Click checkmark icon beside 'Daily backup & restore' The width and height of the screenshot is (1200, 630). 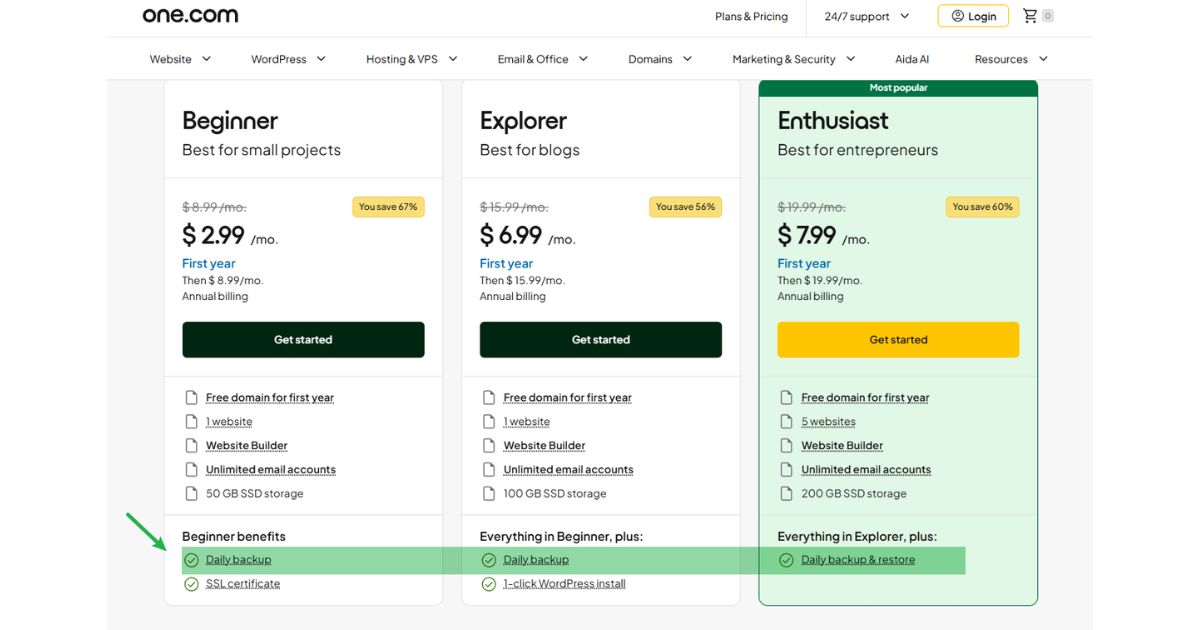coord(787,560)
